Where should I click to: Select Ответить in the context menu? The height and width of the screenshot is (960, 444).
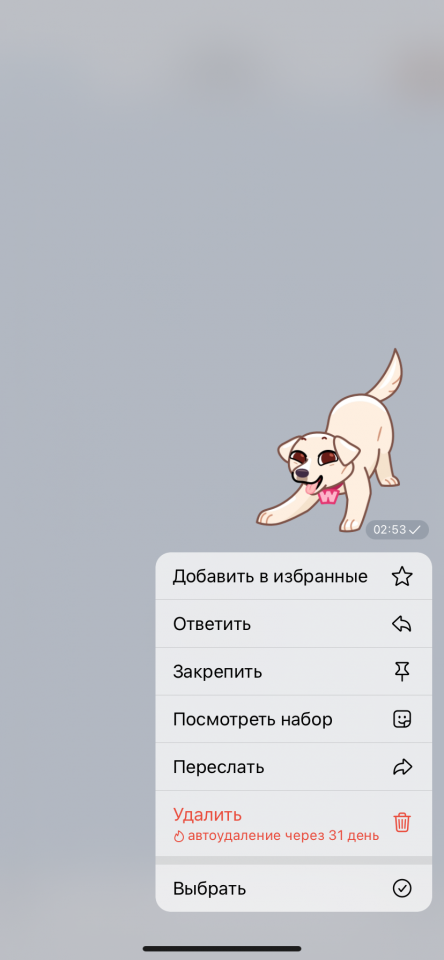pyautogui.click(x=294, y=624)
